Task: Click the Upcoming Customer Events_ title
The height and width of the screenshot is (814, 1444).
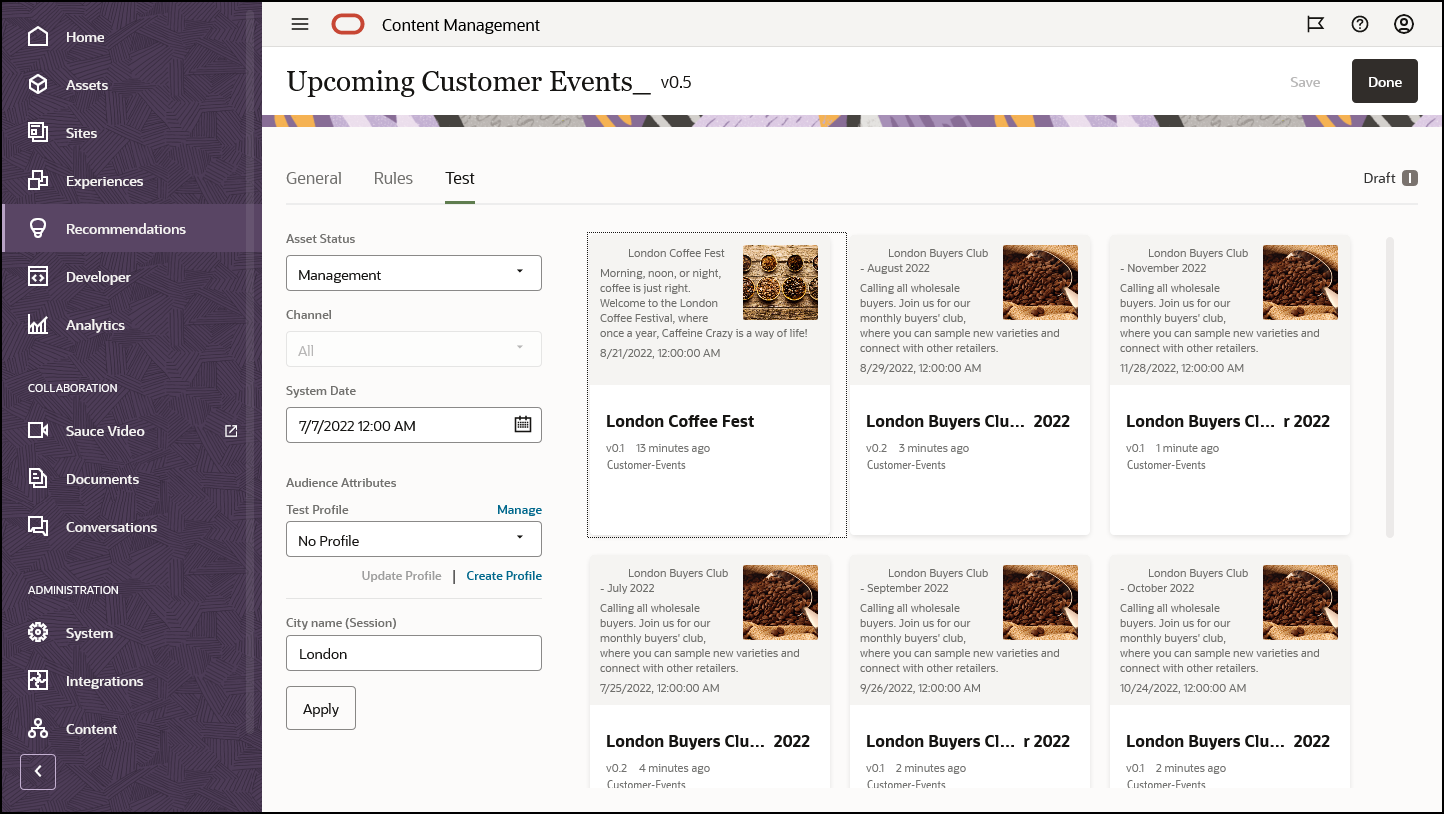Action: click(x=468, y=81)
